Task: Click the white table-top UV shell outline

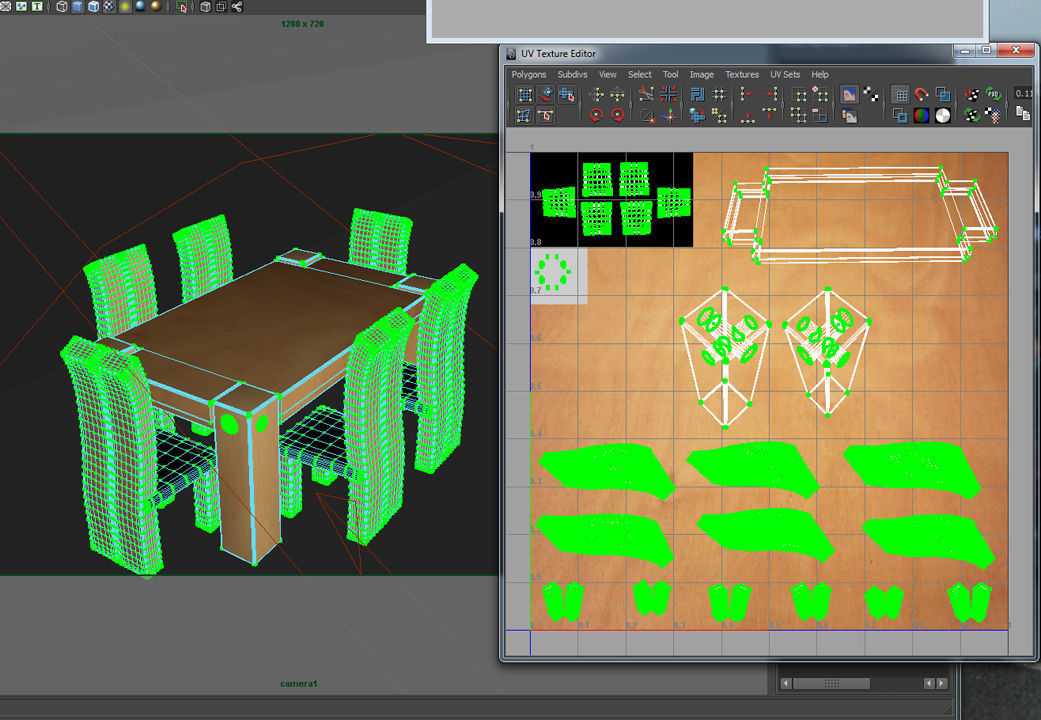Action: pos(859,214)
